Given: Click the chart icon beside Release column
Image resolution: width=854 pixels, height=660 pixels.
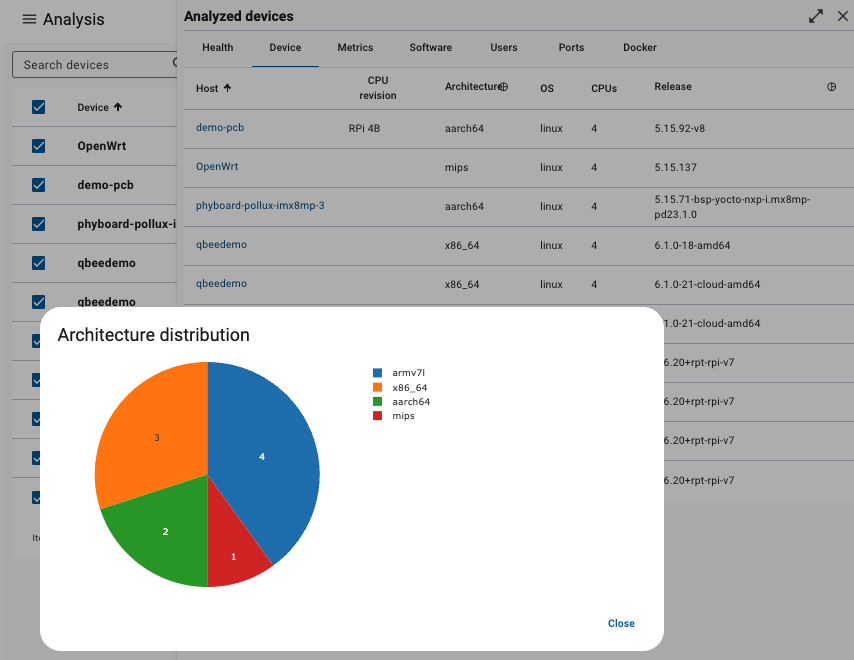Looking at the screenshot, I should pyautogui.click(x=831, y=87).
